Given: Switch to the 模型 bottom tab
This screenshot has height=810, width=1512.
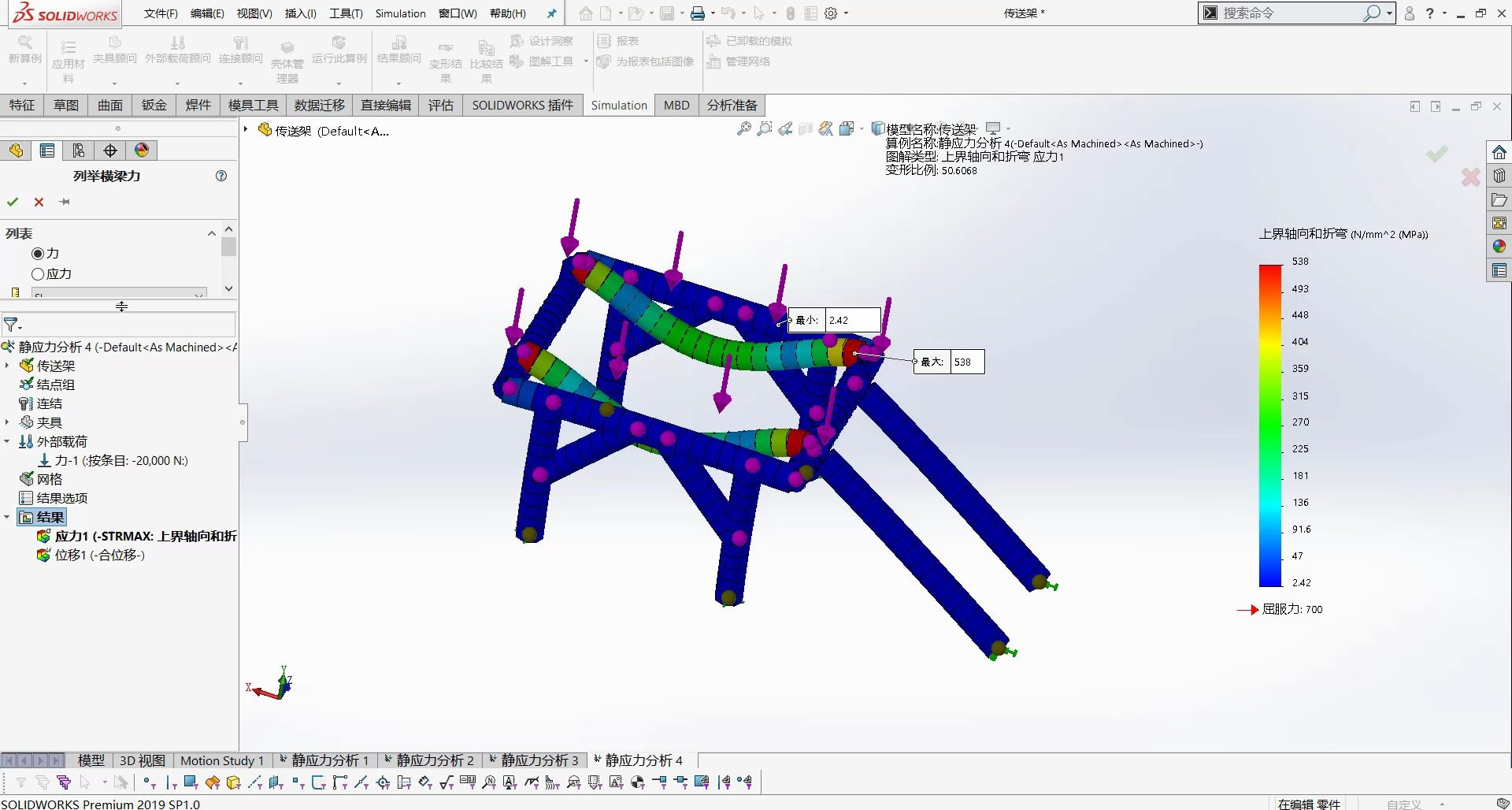Looking at the screenshot, I should click(91, 760).
